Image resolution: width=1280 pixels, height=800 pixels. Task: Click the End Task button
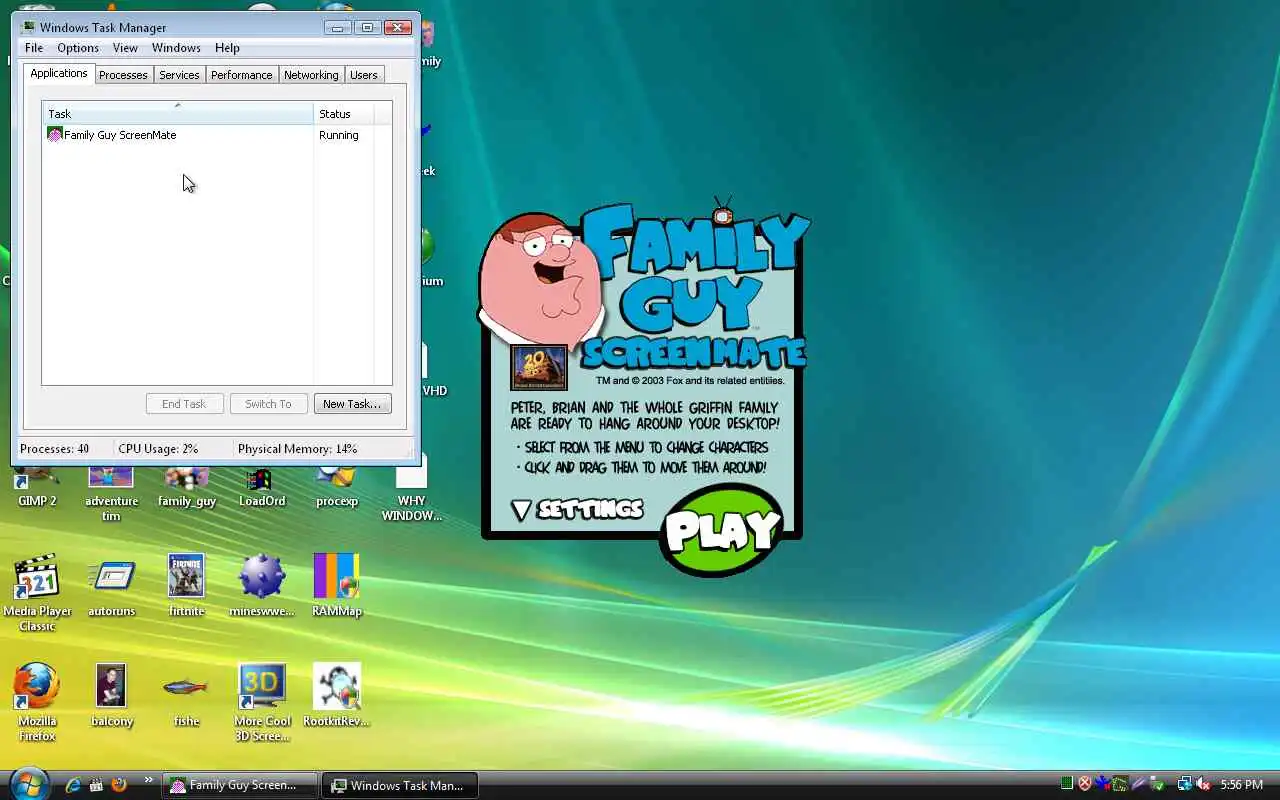point(184,404)
